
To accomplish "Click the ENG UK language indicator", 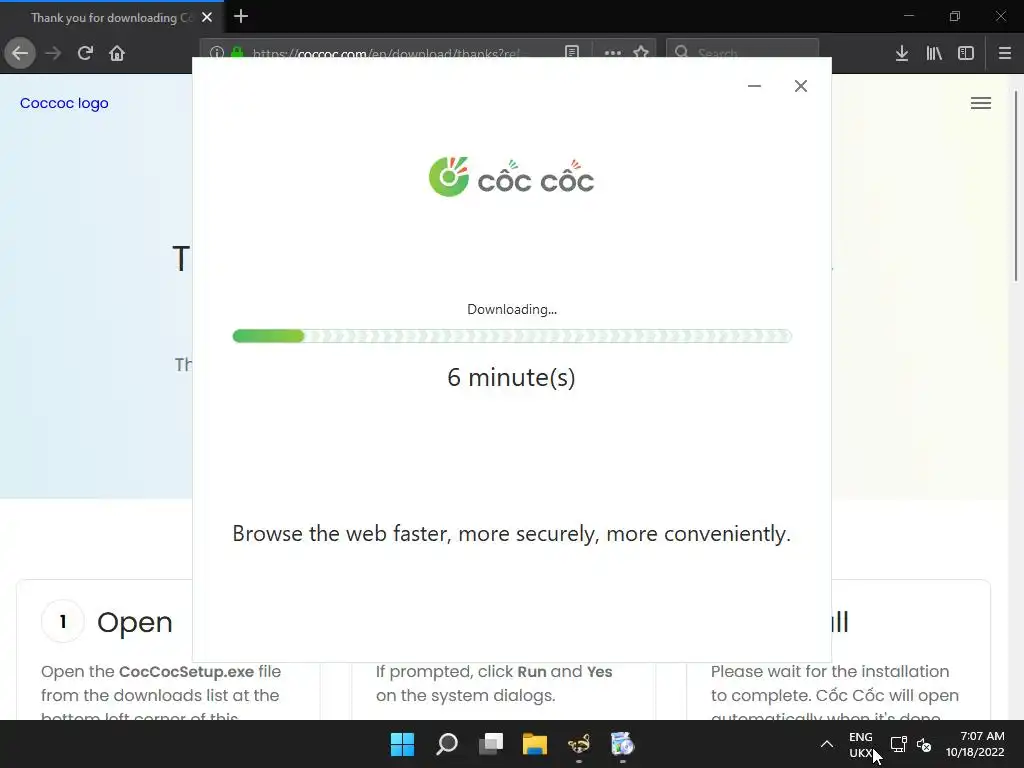I will pyautogui.click(x=861, y=744).
